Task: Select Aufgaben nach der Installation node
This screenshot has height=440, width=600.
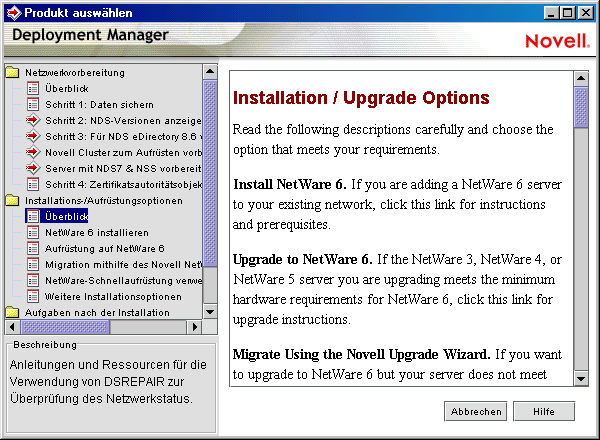Action: (x=97, y=313)
